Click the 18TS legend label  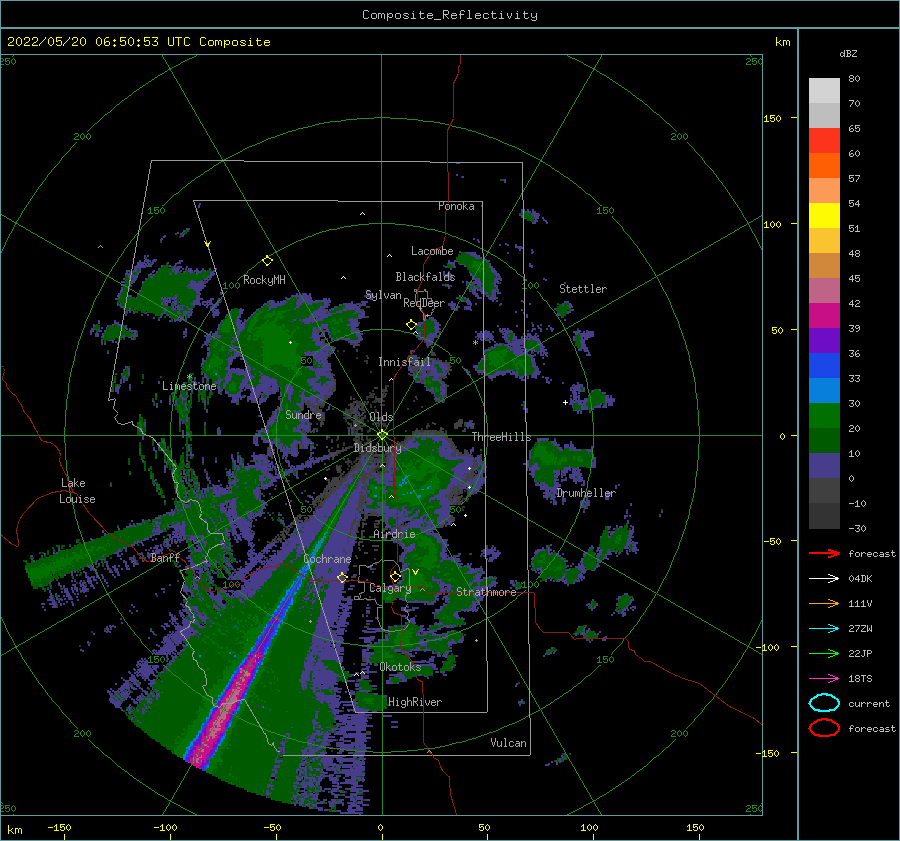click(x=860, y=679)
